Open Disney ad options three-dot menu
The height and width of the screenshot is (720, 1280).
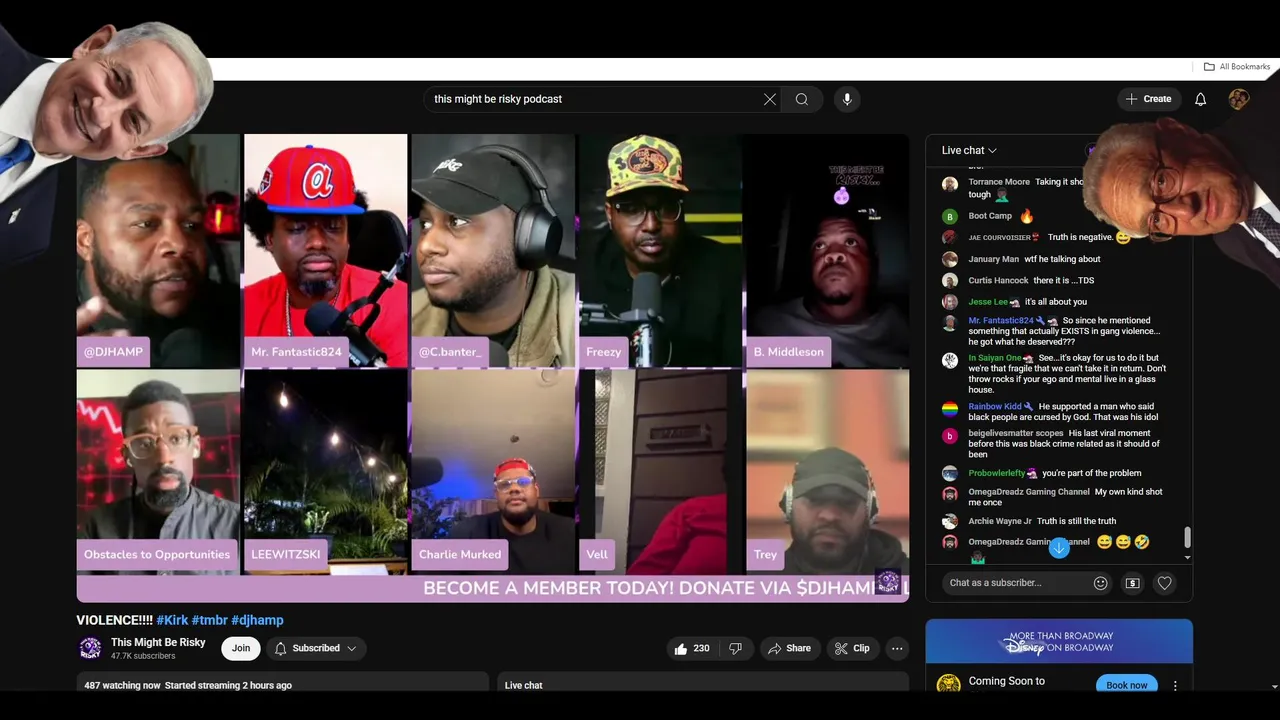coord(1175,686)
